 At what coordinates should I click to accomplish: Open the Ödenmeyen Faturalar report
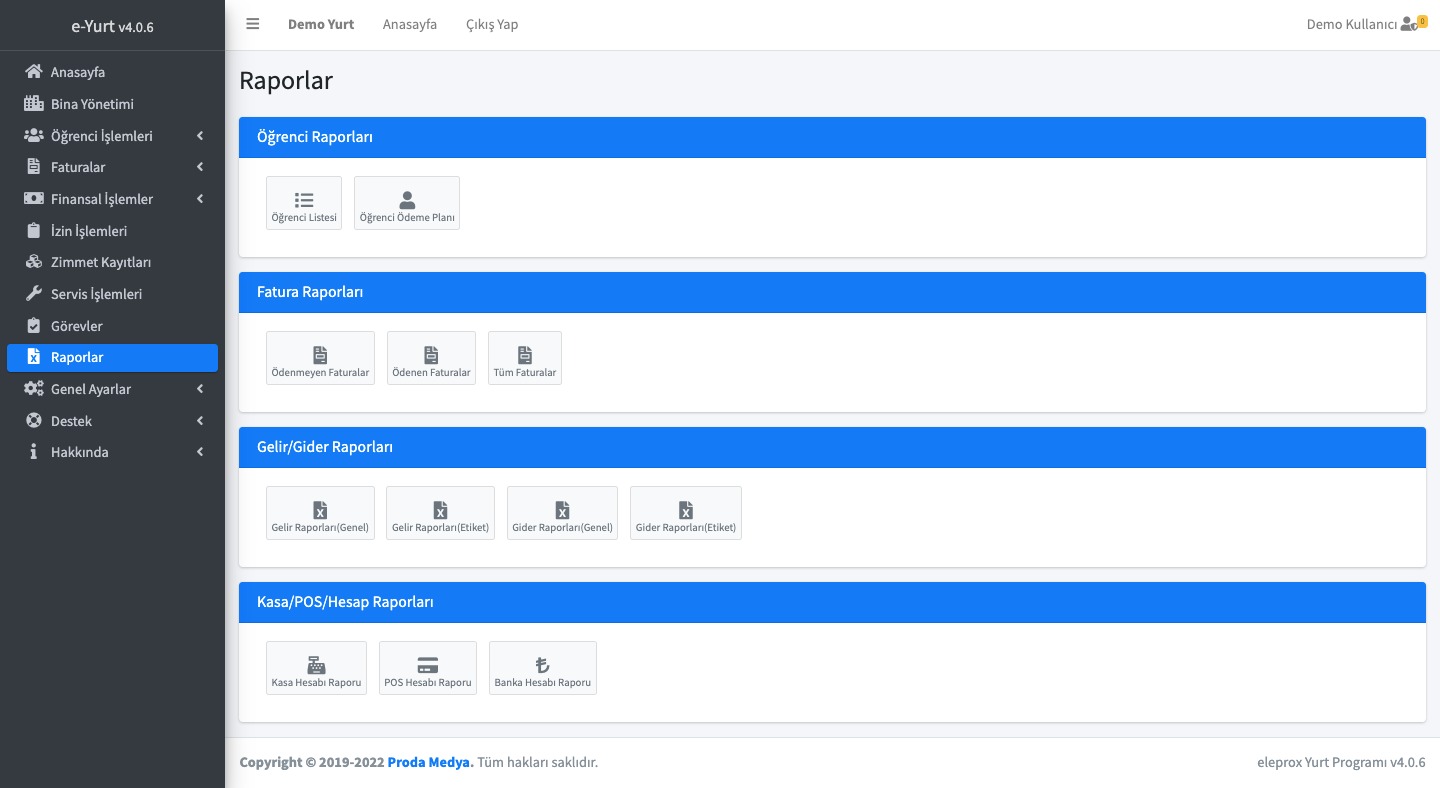click(x=320, y=358)
